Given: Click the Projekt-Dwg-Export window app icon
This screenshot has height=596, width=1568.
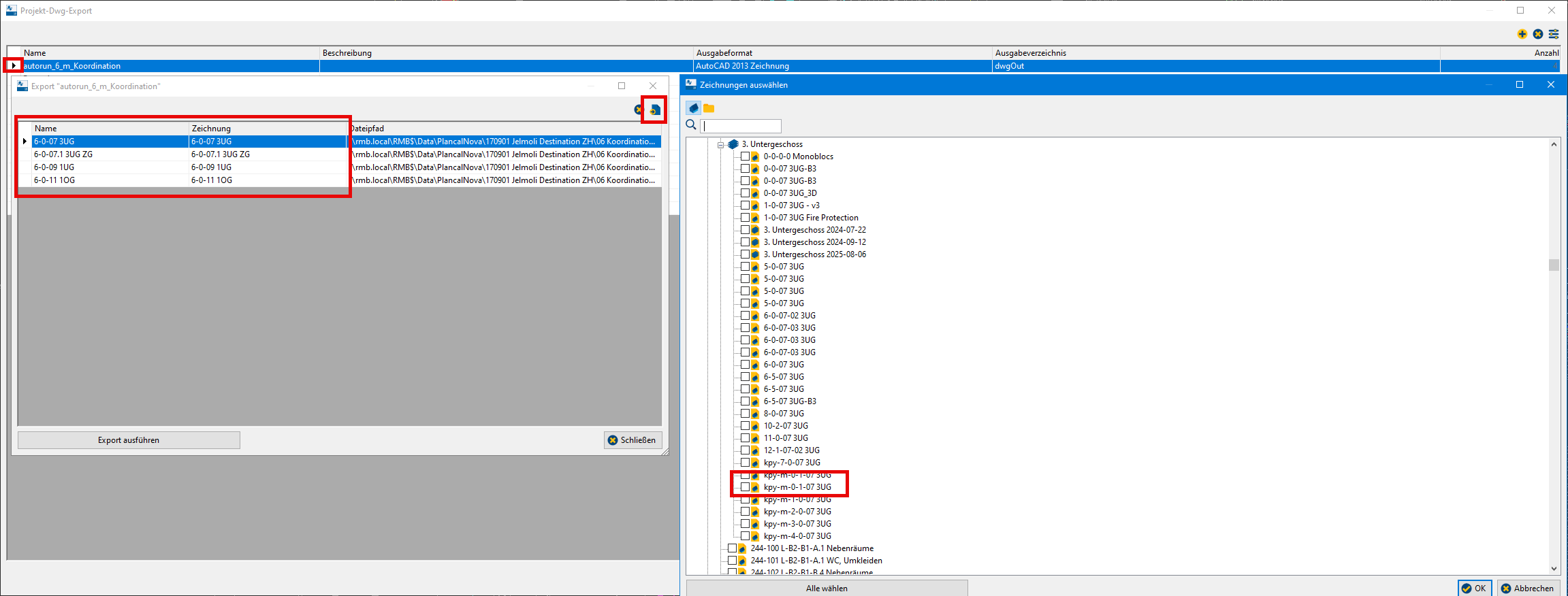Looking at the screenshot, I should pos(11,10).
